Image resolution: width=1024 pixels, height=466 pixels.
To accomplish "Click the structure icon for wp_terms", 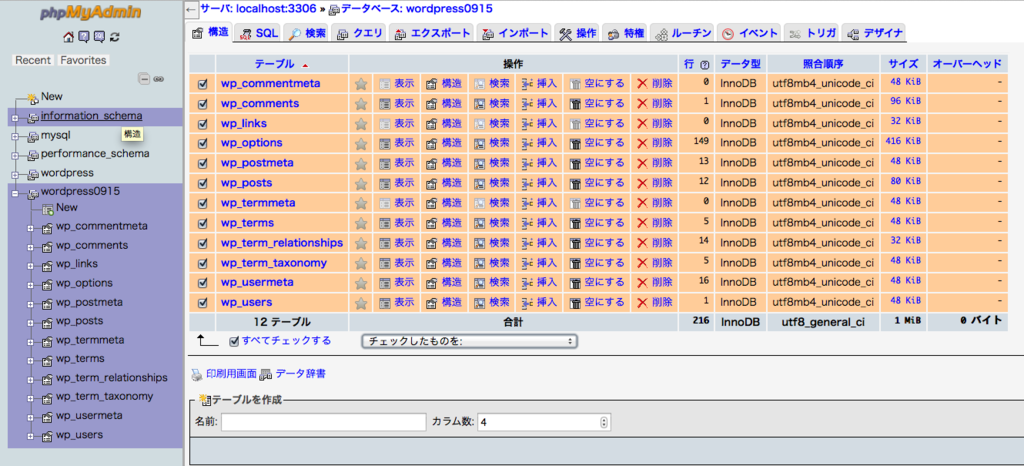I will pos(432,223).
